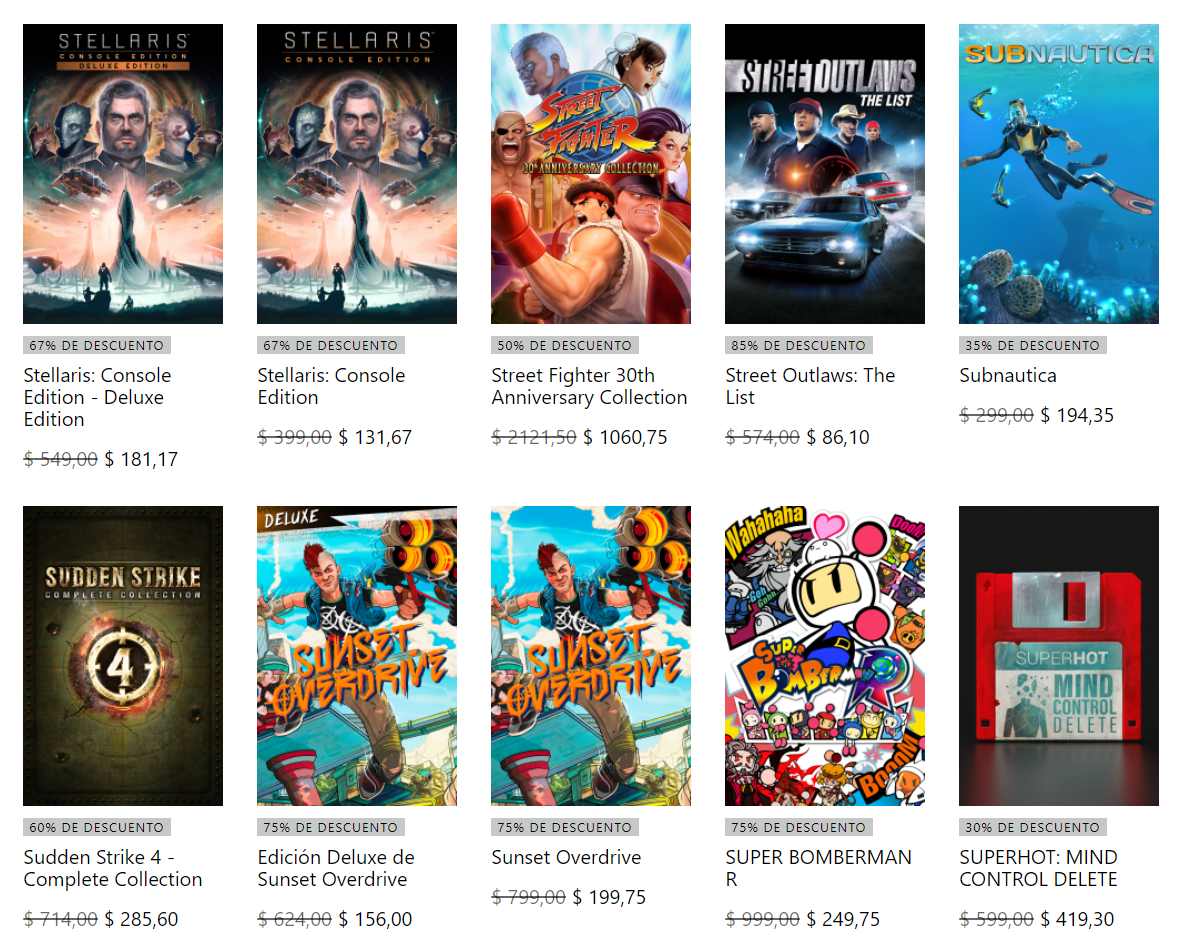1179x950 pixels.
Task: Click the $ 285,60 Sudden Strike price
Action: coord(141,919)
